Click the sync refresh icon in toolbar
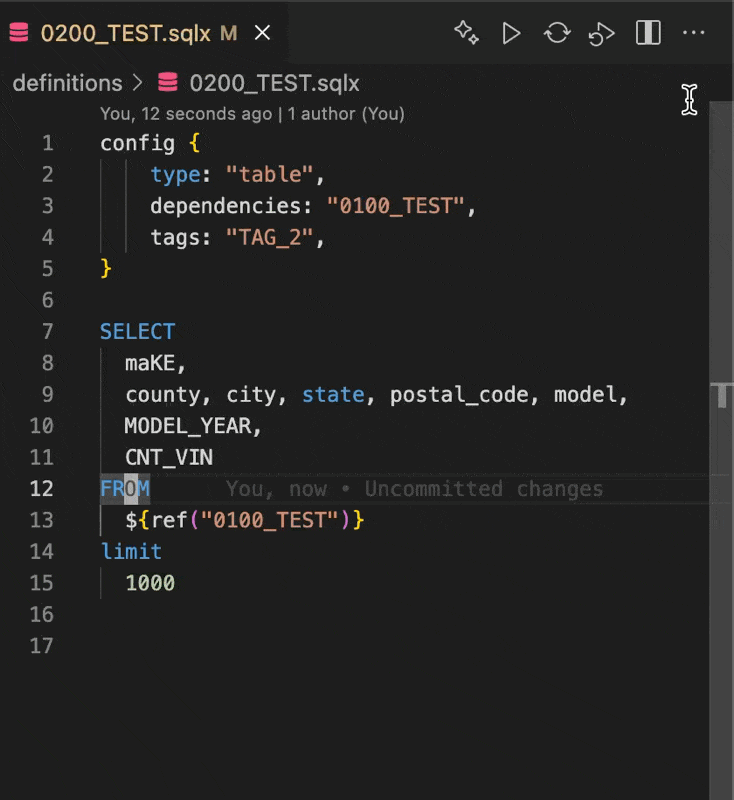The height and width of the screenshot is (800, 734). coord(556,34)
